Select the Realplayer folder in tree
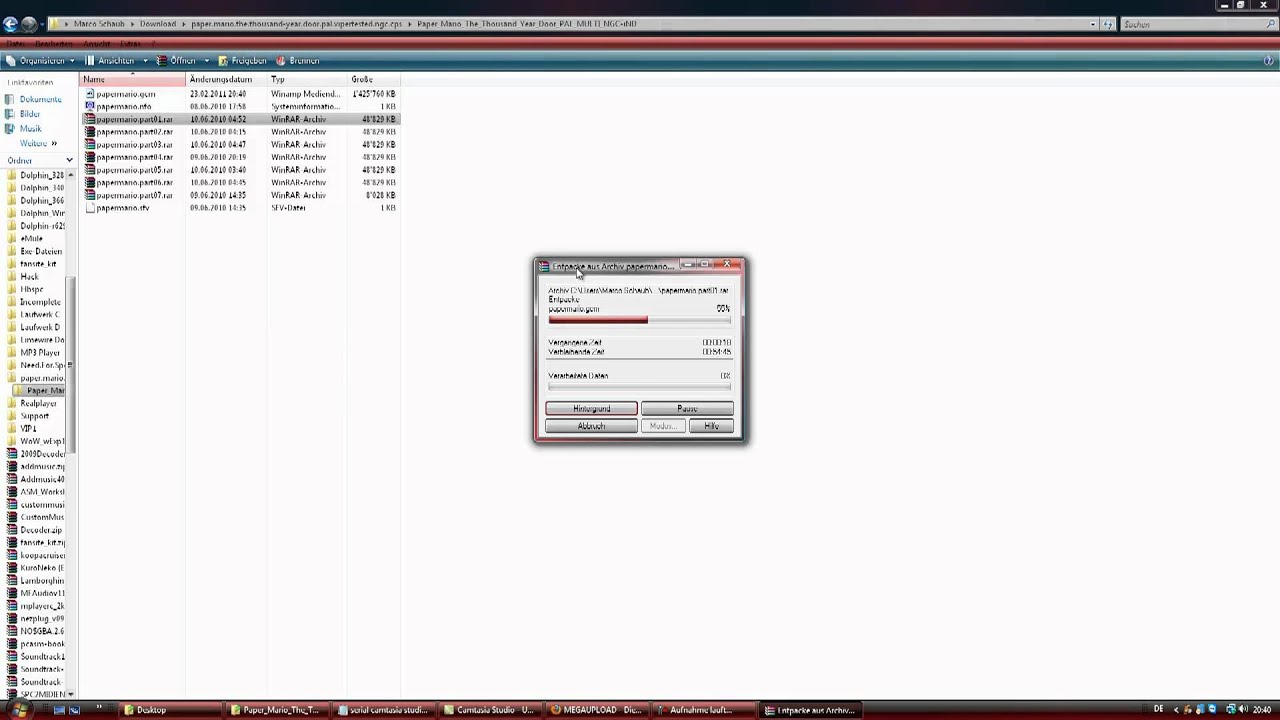1280x720 pixels. point(38,403)
